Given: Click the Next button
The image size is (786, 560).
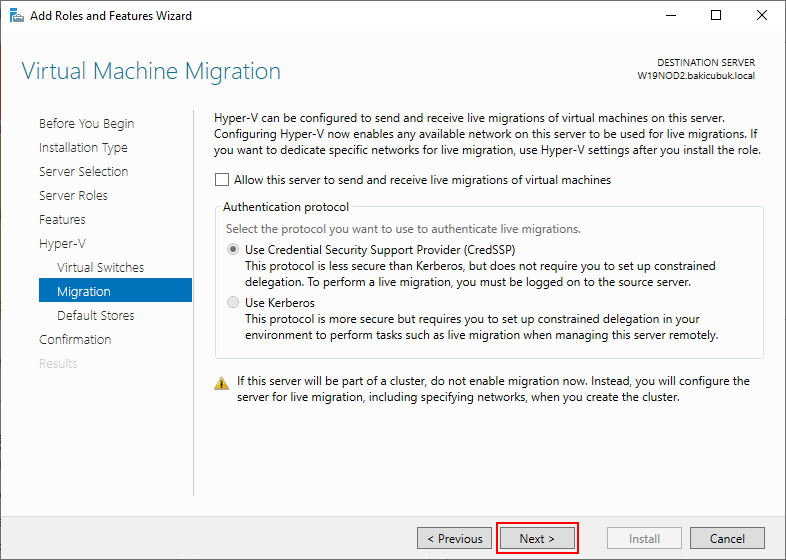Looking at the screenshot, I should [537, 538].
